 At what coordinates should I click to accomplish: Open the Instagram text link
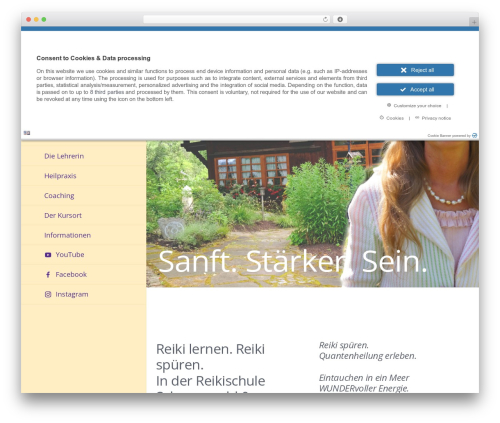click(x=72, y=294)
